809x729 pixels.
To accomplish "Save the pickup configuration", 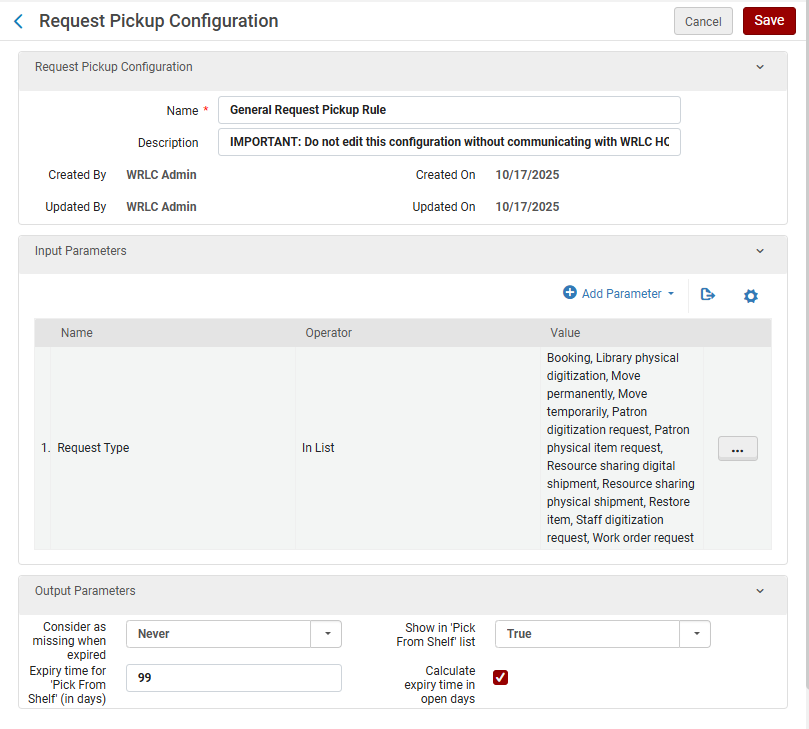I will pyautogui.click(x=769, y=21).
